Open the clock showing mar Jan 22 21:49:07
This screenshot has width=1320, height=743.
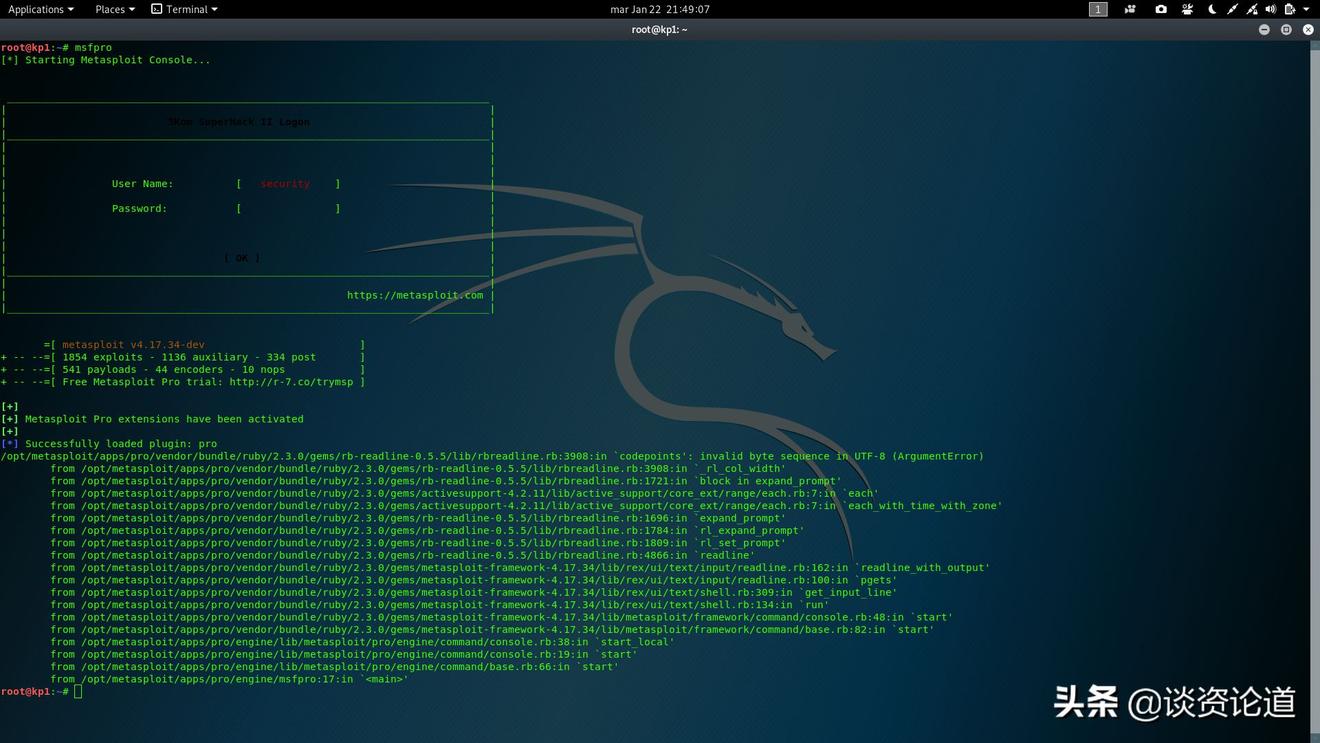point(660,9)
